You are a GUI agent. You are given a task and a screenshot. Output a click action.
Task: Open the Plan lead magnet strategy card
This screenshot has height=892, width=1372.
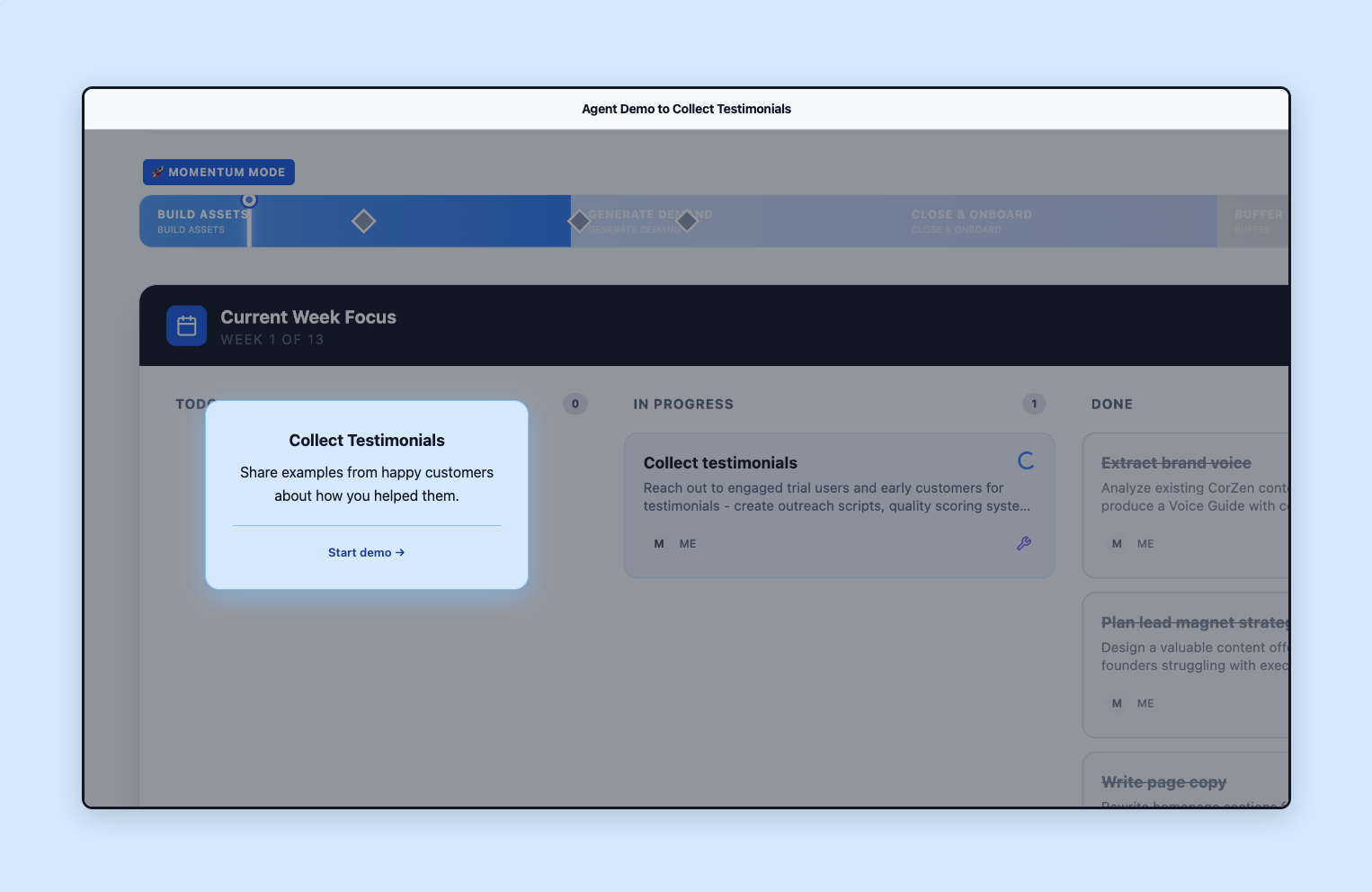click(1185, 664)
